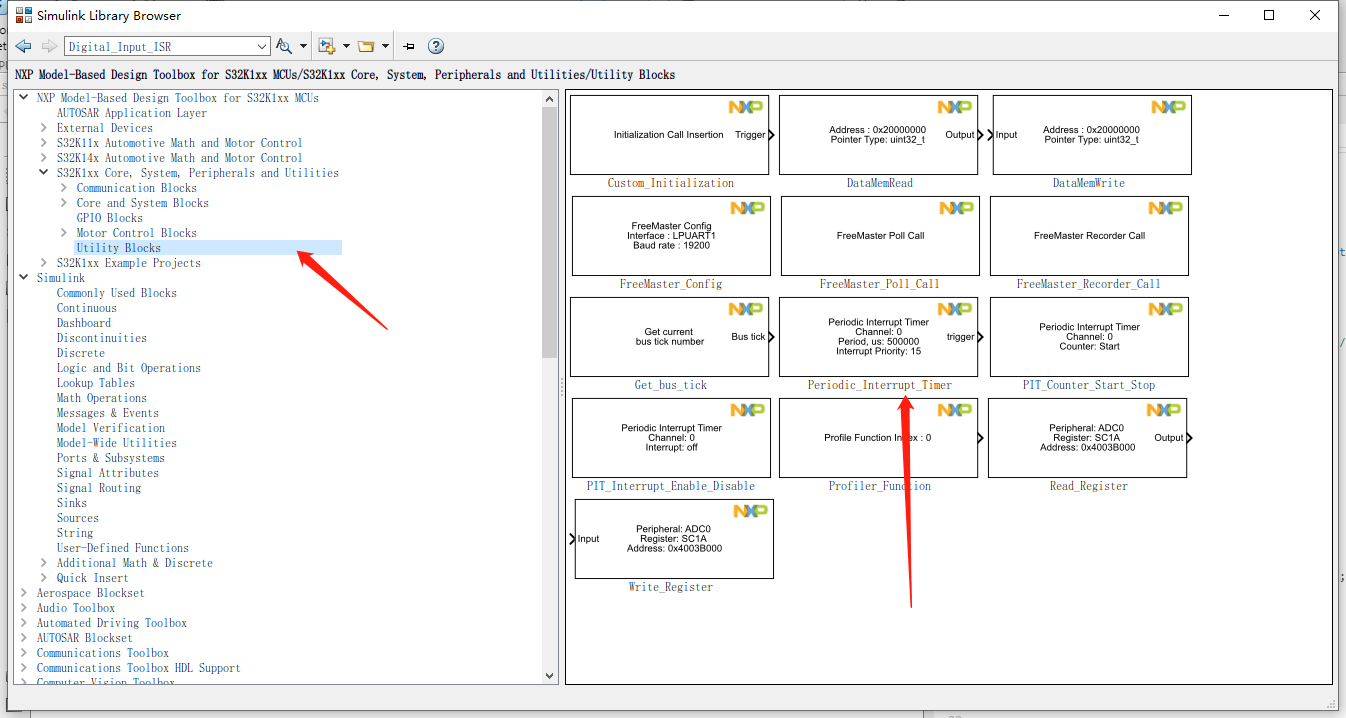Select DataMemWrite block
Image resolution: width=1346 pixels, height=718 pixels.
(1091, 135)
